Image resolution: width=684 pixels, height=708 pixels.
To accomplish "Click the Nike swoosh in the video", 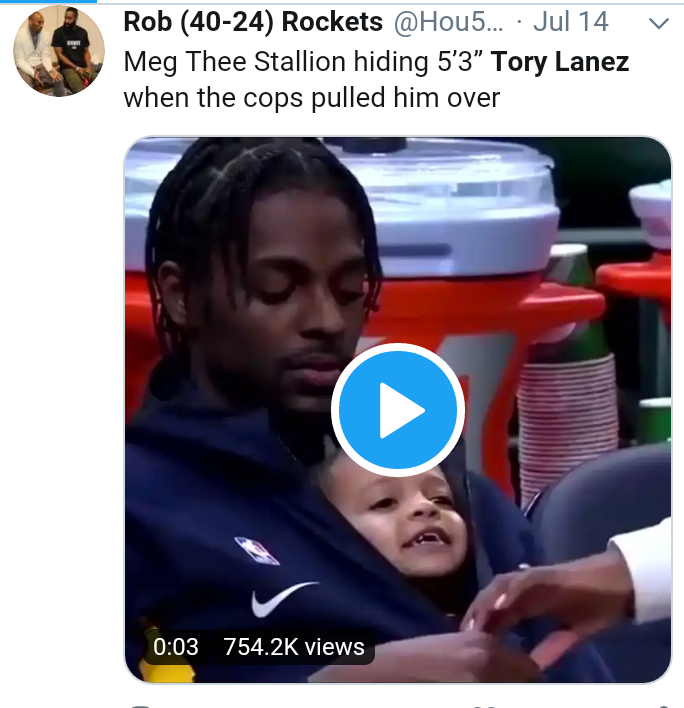I will (x=284, y=599).
